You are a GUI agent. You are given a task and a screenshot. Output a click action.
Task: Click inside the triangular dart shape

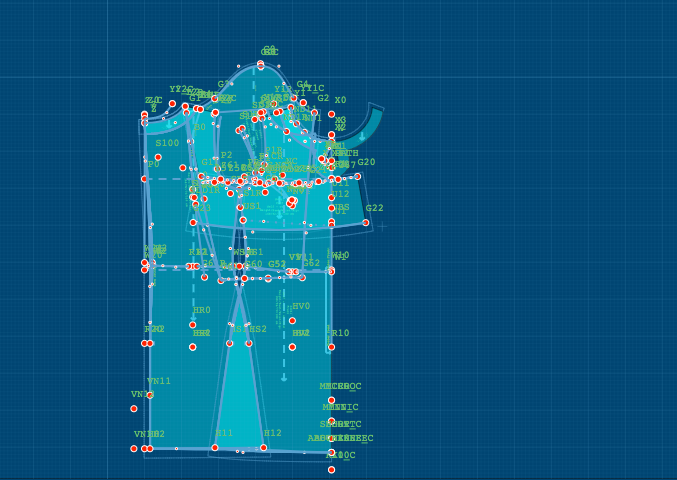point(240,400)
